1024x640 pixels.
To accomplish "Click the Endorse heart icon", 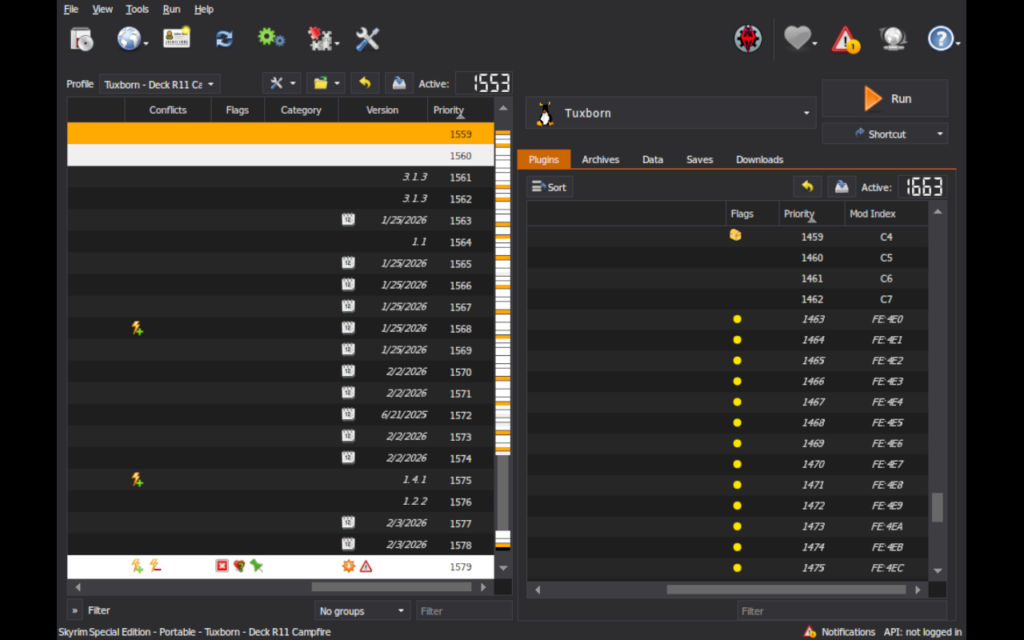I will [x=797, y=39].
